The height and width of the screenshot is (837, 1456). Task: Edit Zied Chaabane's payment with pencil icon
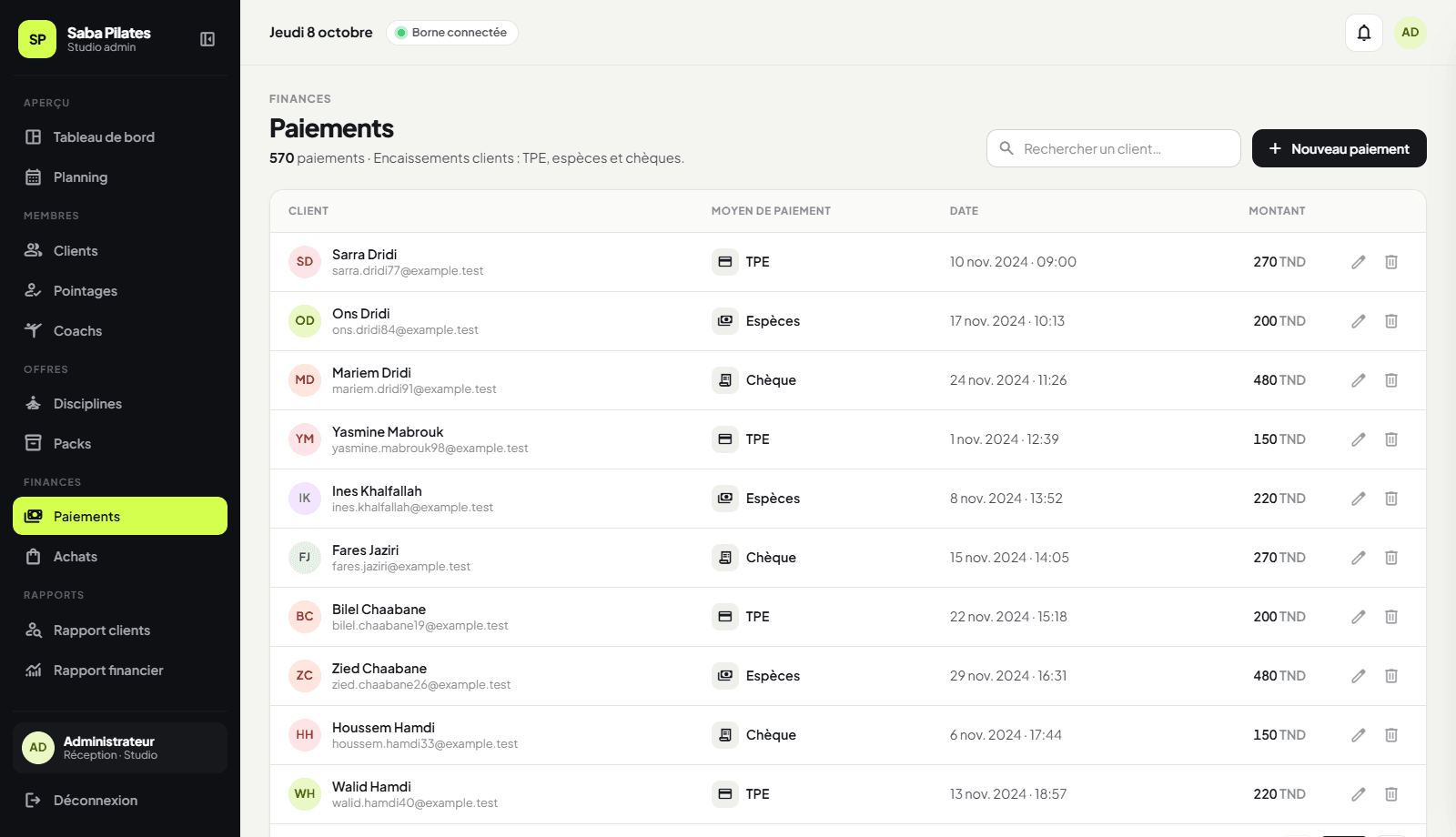click(1359, 676)
